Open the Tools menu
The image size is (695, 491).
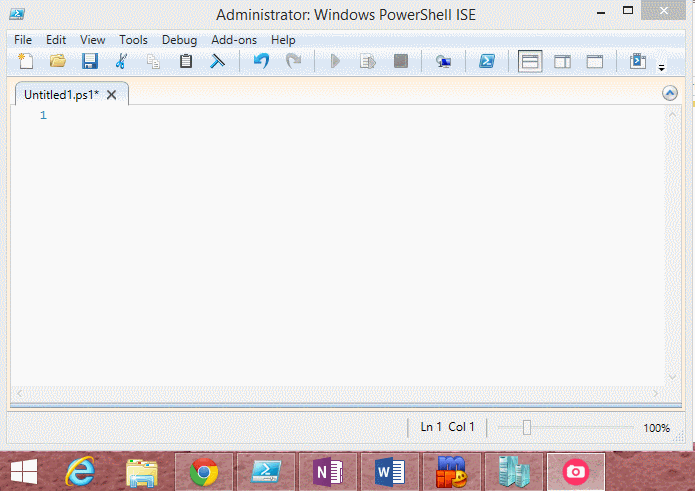click(133, 40)
